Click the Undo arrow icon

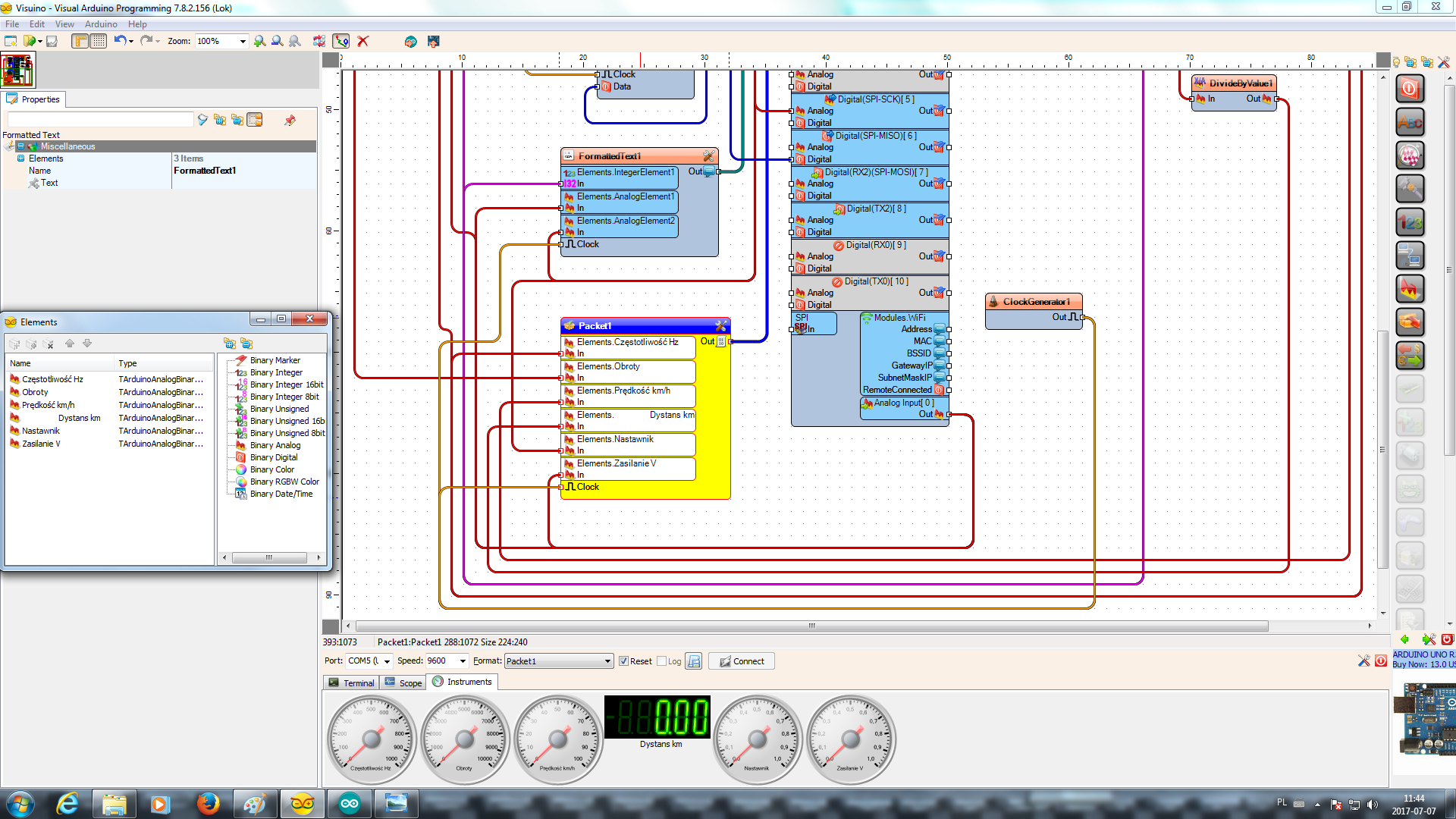120,41
